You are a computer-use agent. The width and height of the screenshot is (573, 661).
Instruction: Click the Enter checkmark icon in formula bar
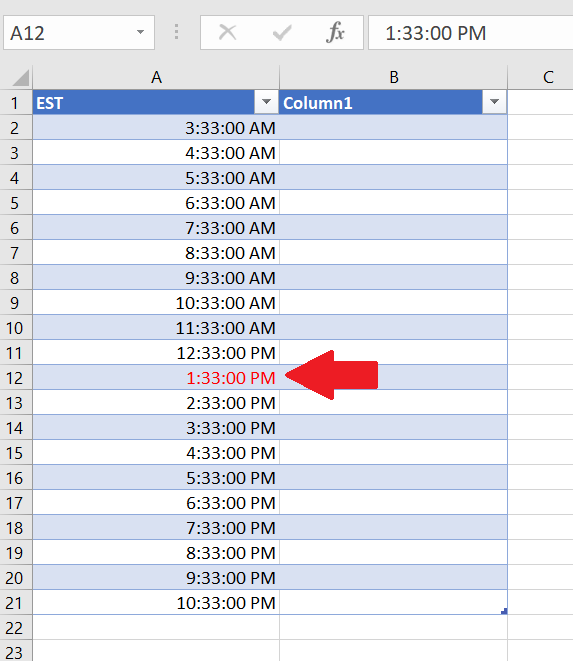coord(282,32)
